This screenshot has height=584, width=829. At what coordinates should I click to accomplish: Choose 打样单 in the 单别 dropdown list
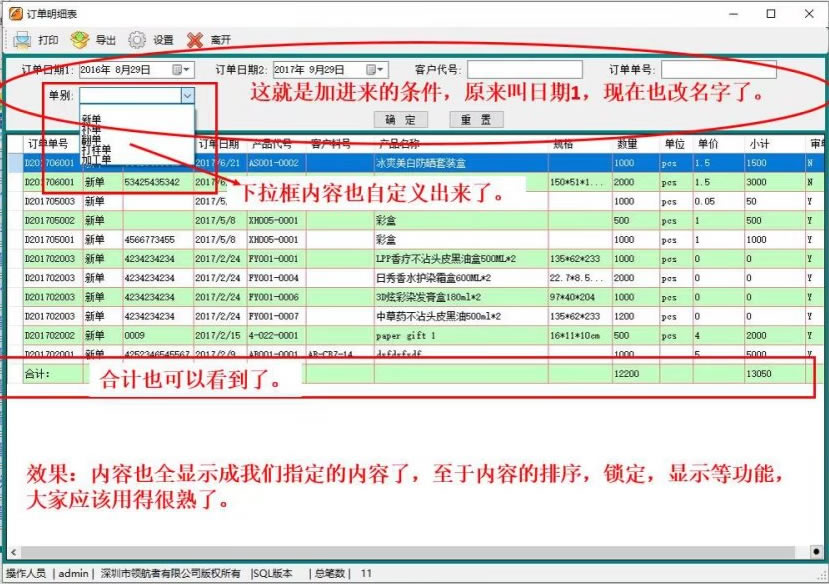click(x=96, y=150)
